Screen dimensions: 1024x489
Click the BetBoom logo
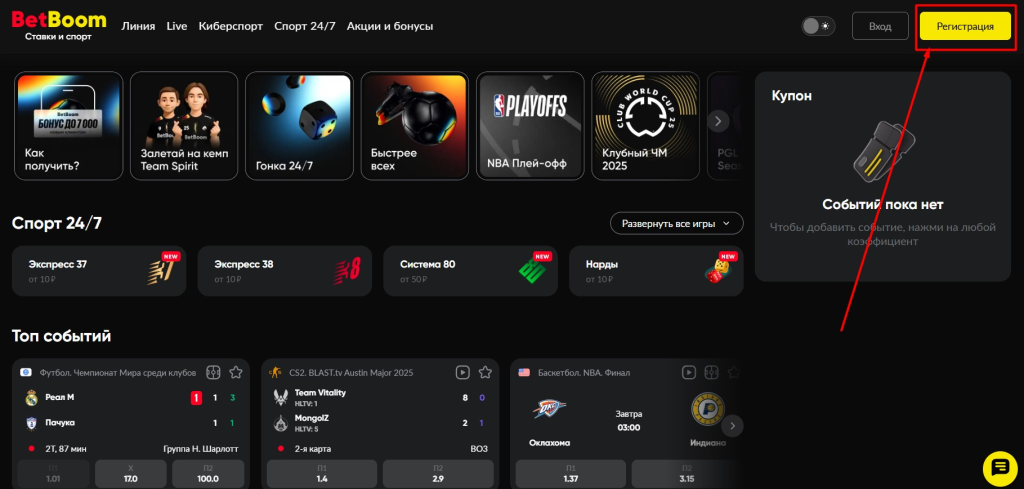click(x=58, y=25)
